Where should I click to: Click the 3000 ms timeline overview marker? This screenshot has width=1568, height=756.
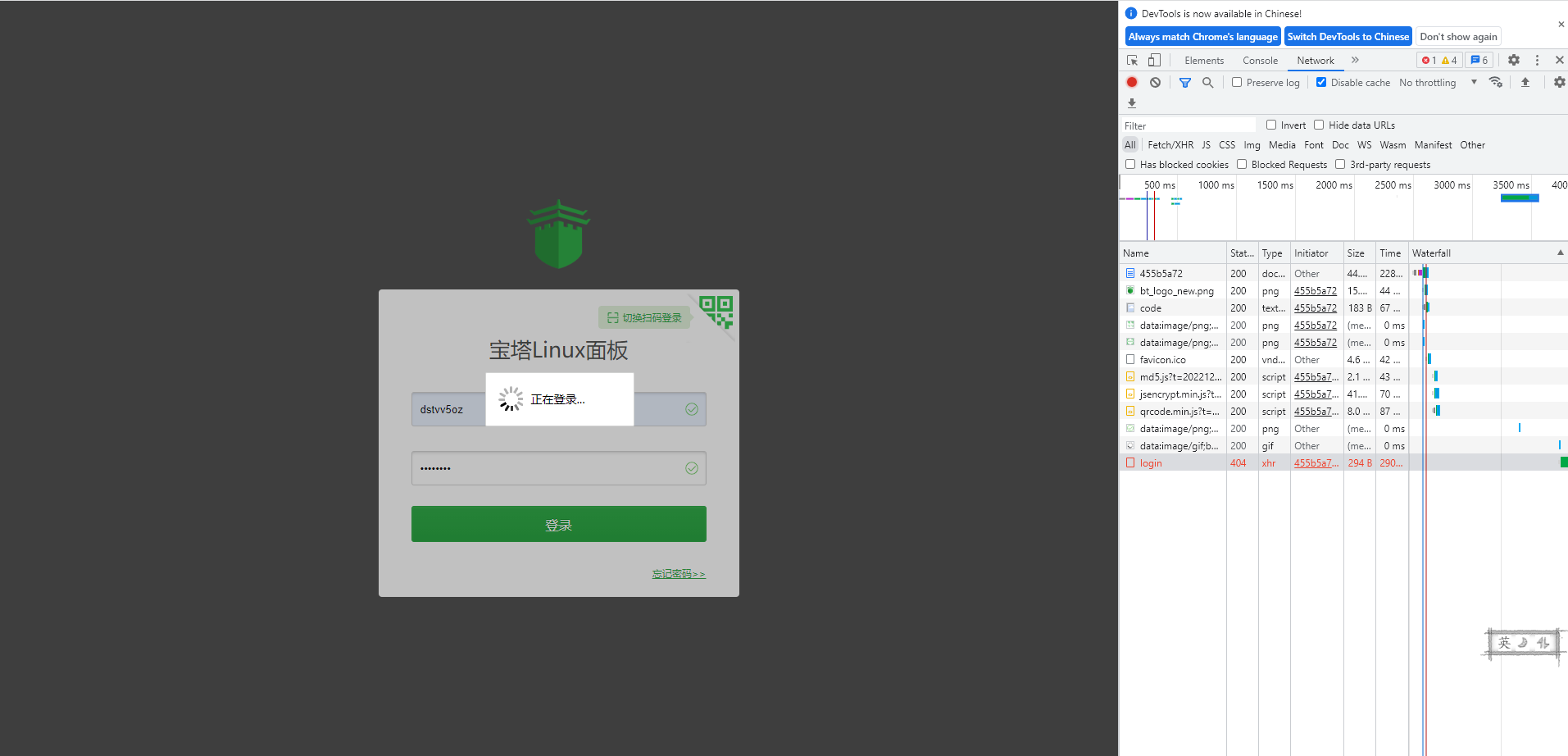(1452, 185)
